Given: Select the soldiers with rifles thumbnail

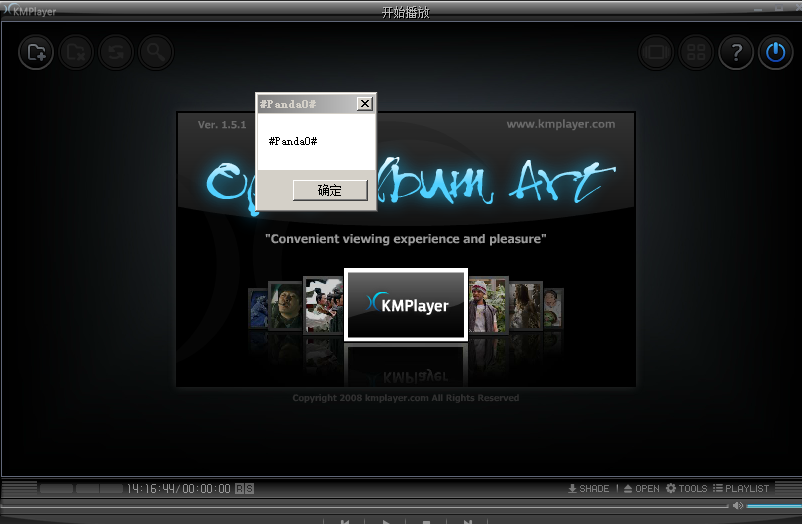Looking at the screenshot, I should click(x=323, y=305).
